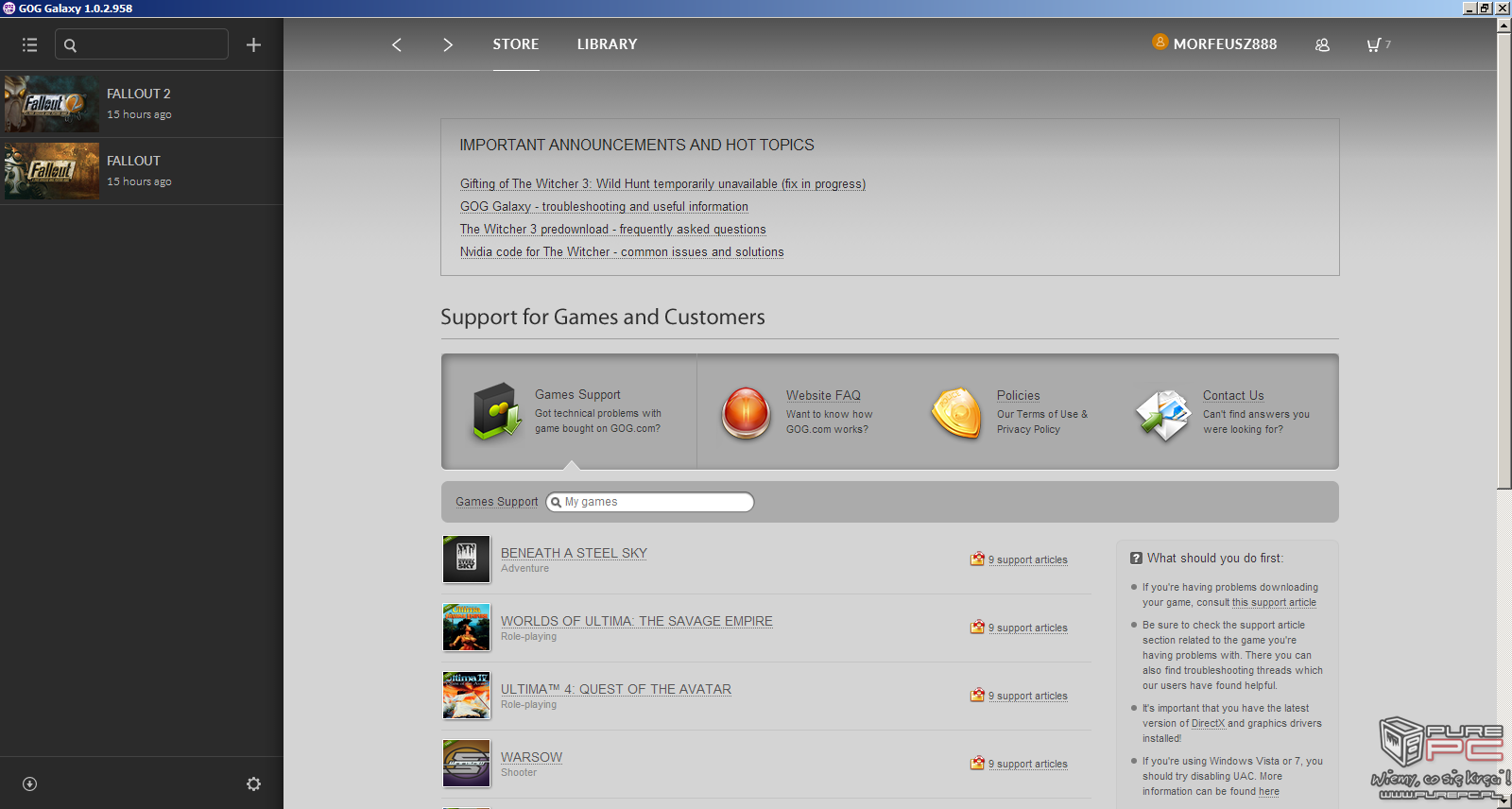Click Beneath a Steel Sky game thumbnail
This screenshot has width=1512, height=809.
pos(467,559)
